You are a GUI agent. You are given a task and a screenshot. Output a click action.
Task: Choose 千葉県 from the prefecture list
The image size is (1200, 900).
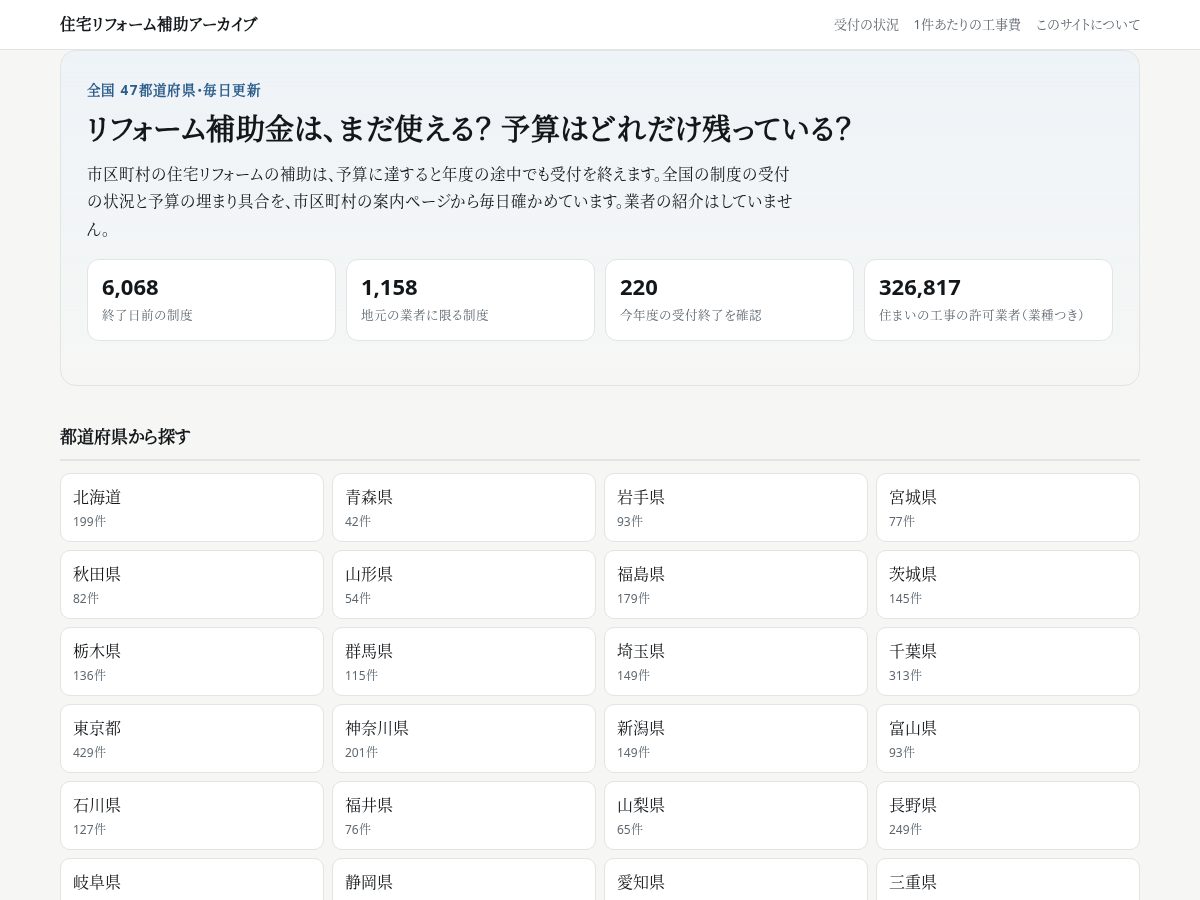[1008, 661]
